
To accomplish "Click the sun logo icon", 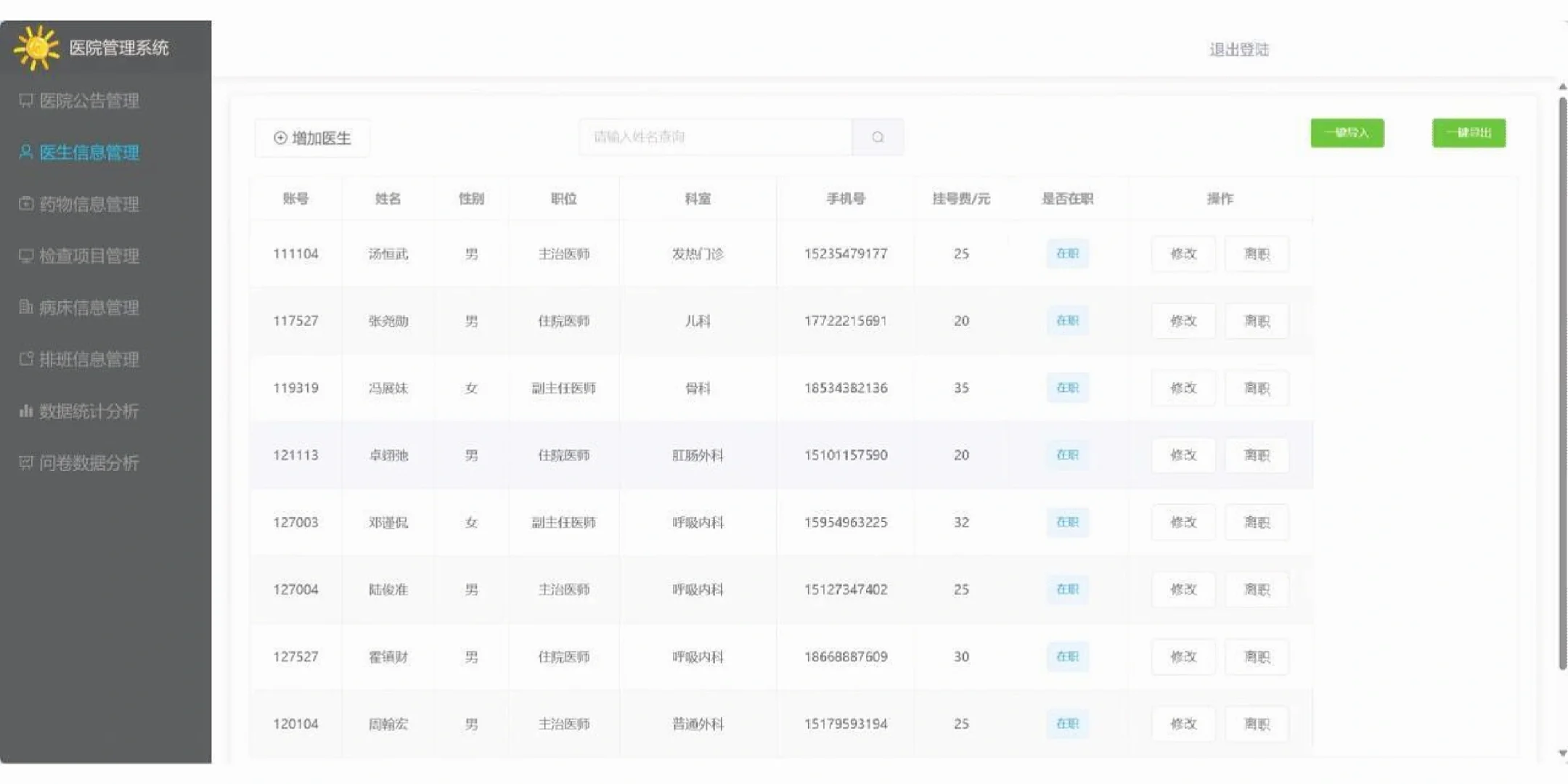I will coord(36,48).
